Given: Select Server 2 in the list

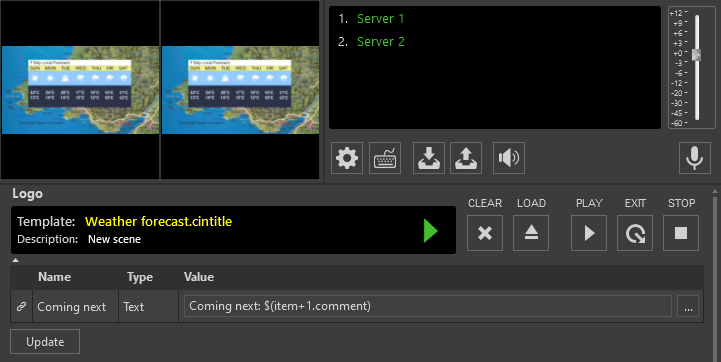Looking at the screenshot, I should (x=381, y=42).
